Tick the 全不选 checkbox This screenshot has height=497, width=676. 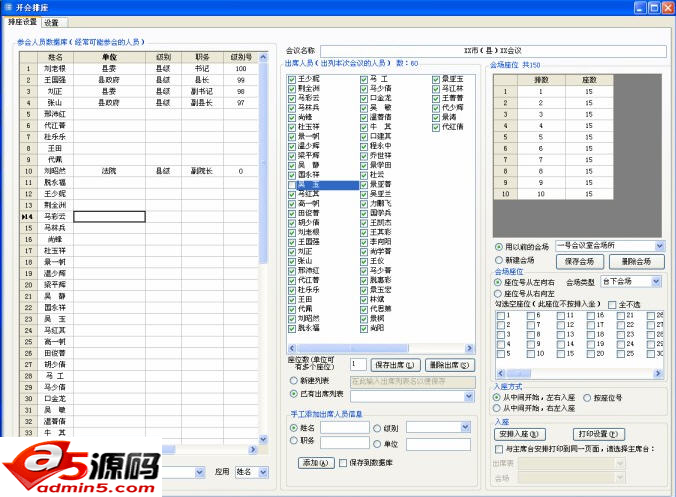[612, 305]
